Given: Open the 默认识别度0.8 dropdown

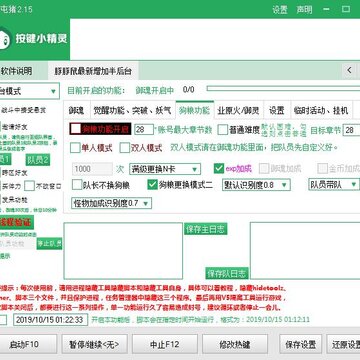Looking at the screenshot, I should 256,185.
